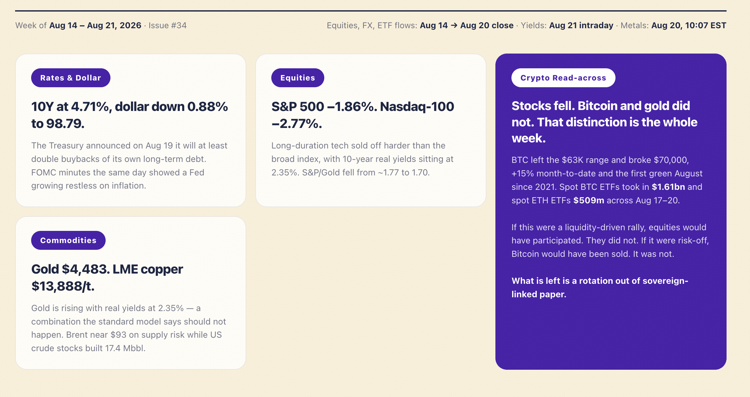Click the rotation out of sovereign-linked paper line
The height and width of the screenshot is (397, 750).
tap(600, 287)
